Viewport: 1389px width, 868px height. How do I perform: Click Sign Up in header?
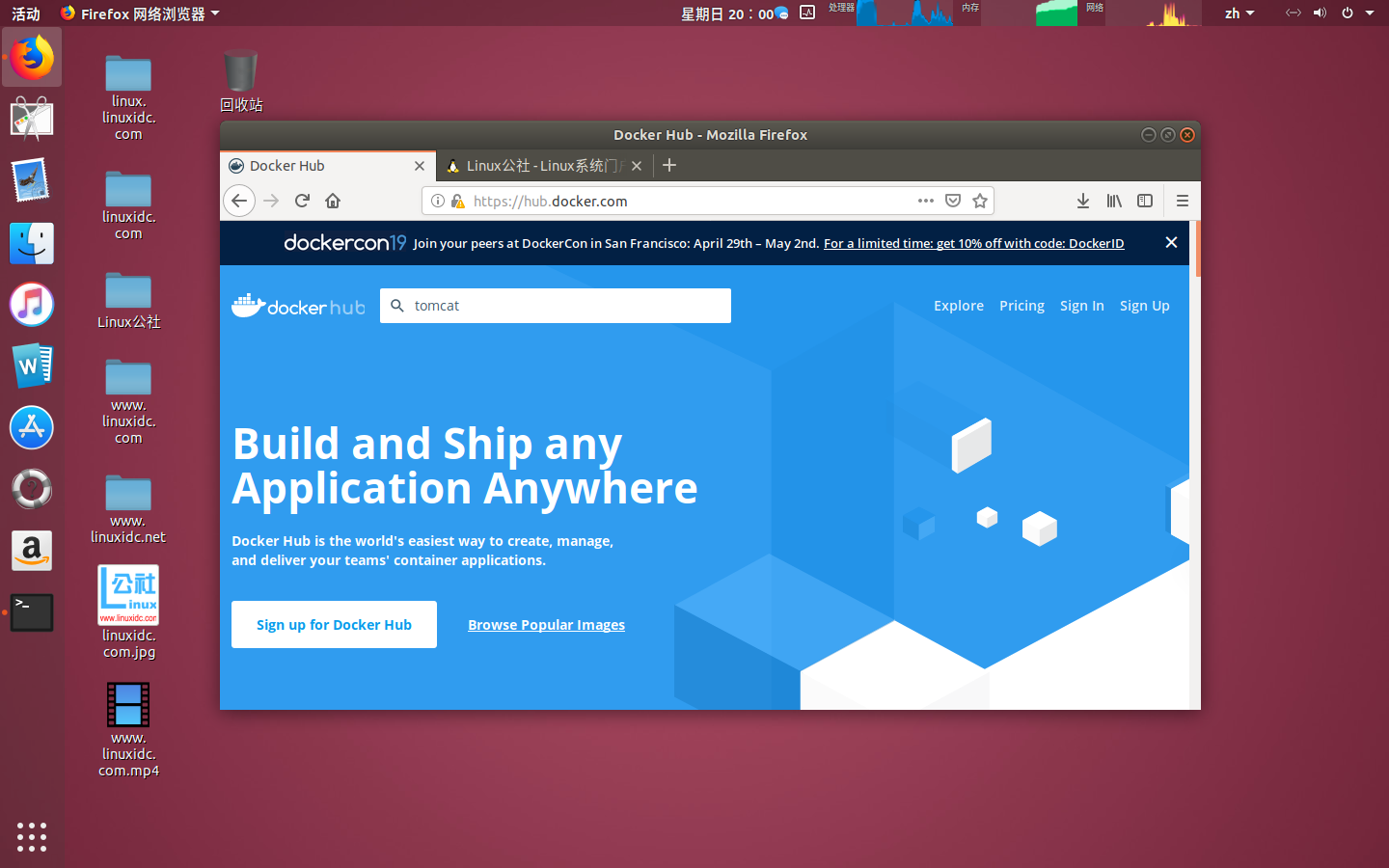tap(1145, 306)
